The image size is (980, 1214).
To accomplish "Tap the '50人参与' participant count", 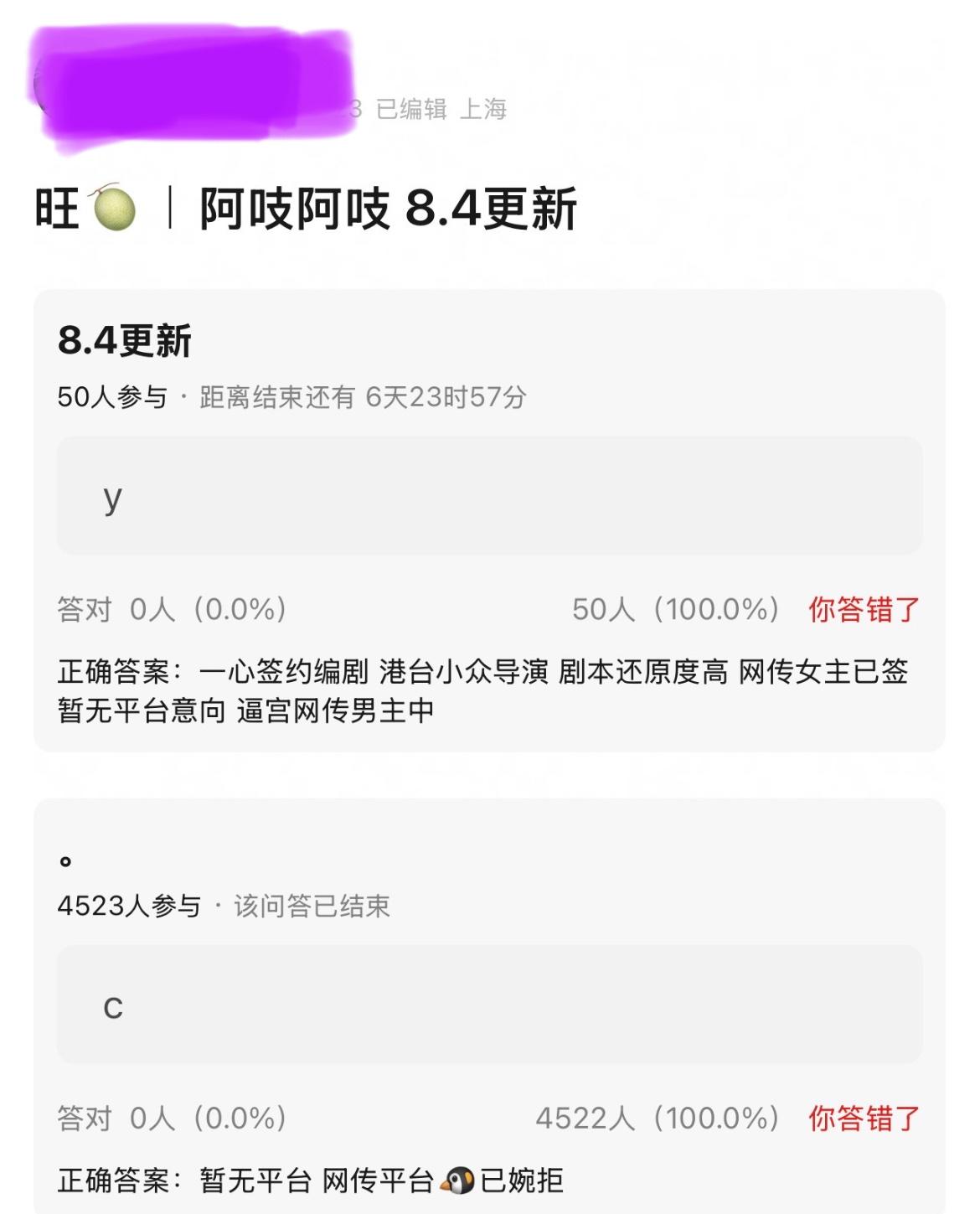I will click(112, 397).
